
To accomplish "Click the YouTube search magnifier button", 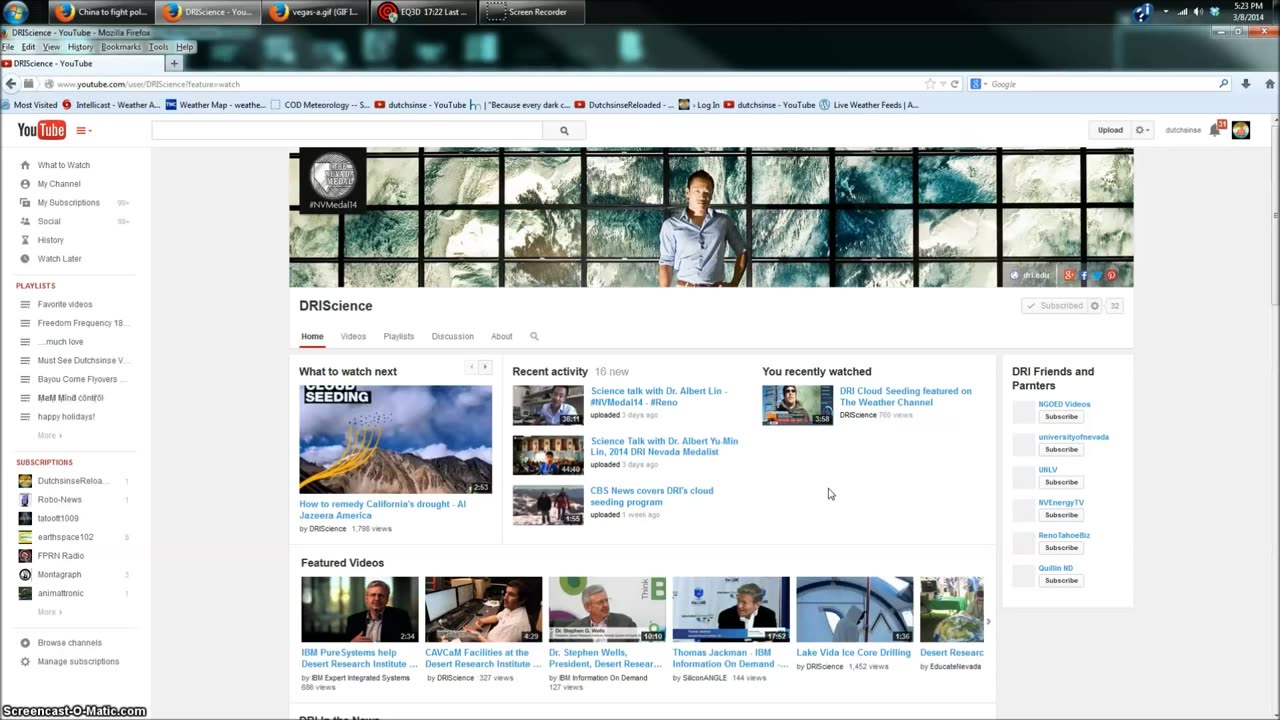I will (564, 130).
